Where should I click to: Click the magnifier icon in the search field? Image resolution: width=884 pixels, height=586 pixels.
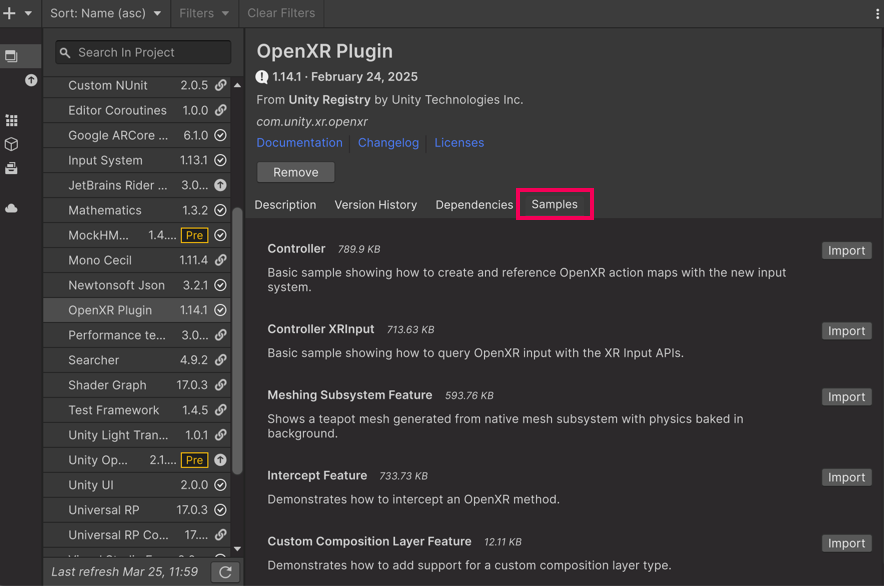(64, 51)
